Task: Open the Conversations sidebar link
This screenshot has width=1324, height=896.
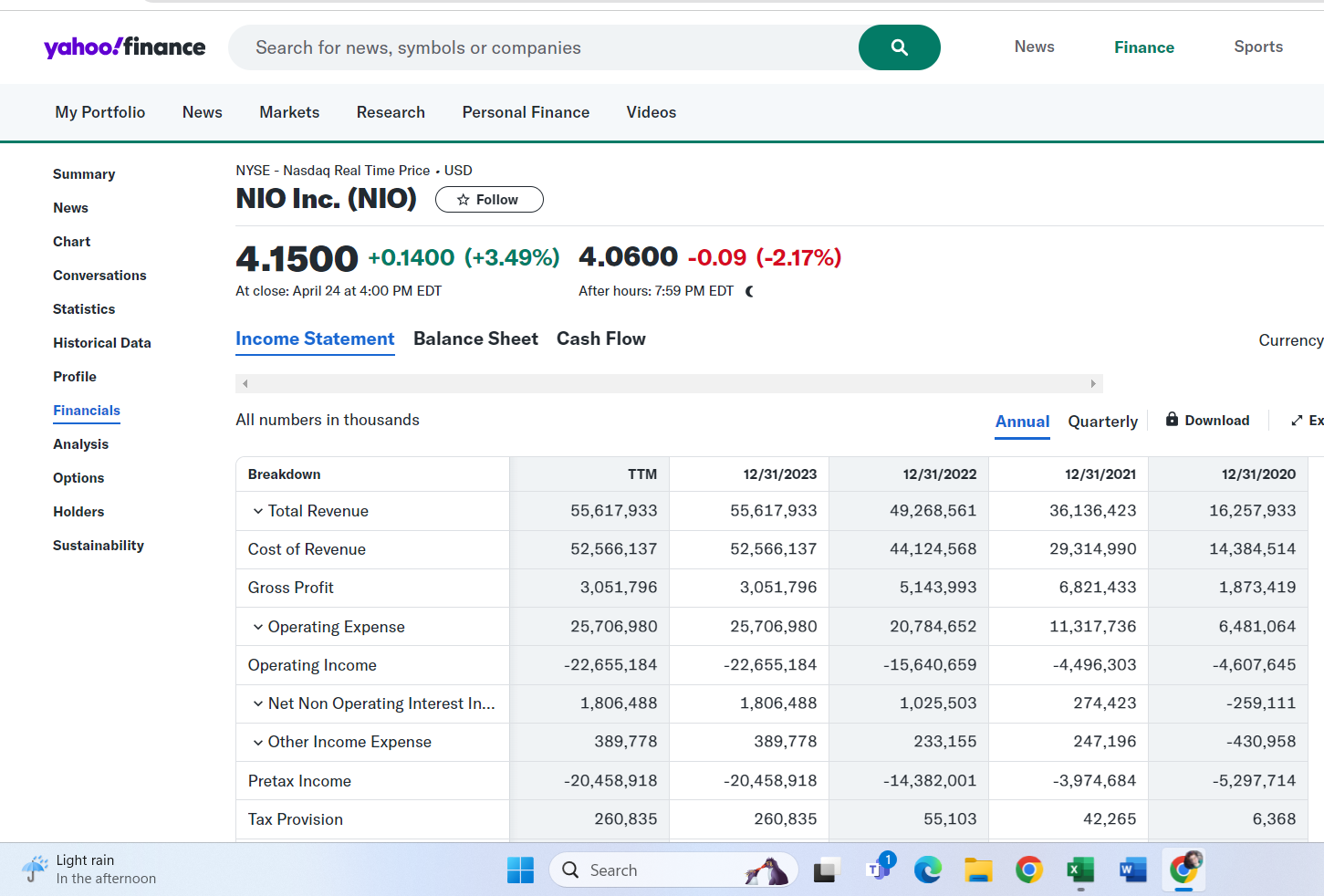Action: [x=99, y=276]
